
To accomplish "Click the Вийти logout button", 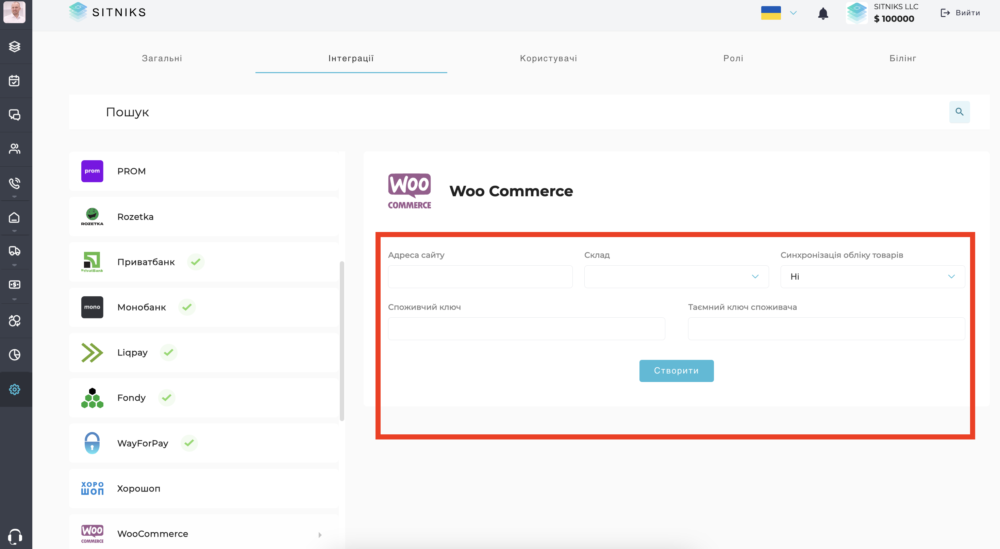I will click(x=960, y=13).
